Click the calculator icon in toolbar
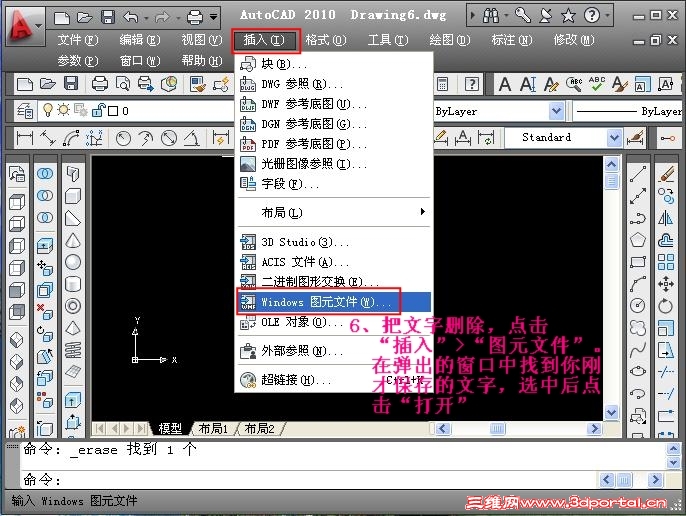The height and width of the screenshot is (516, 686). pos(442,84)
